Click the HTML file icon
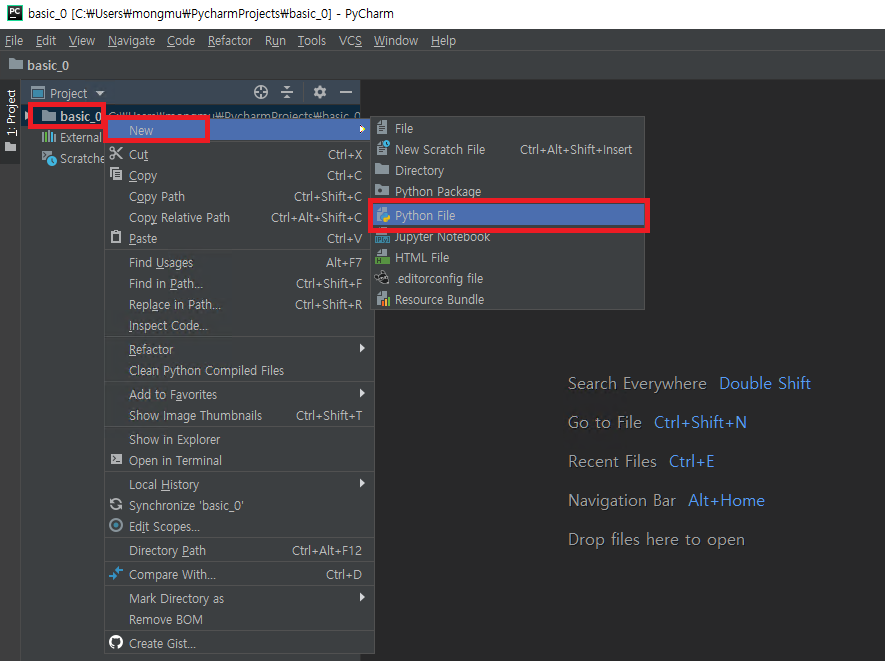The height and width of the screenshot is (661, 885). point(383,257)
